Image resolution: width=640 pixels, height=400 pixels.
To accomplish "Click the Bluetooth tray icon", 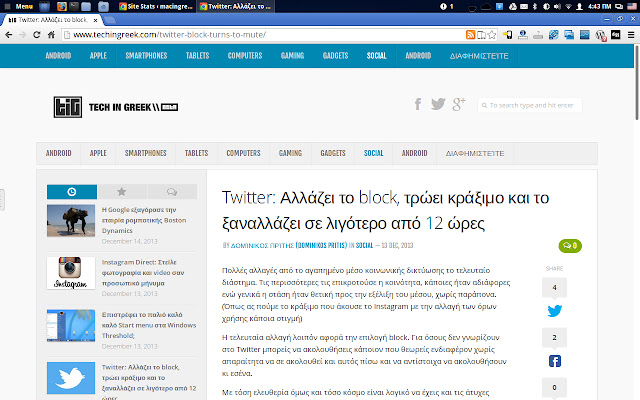I will pos(535,6).
